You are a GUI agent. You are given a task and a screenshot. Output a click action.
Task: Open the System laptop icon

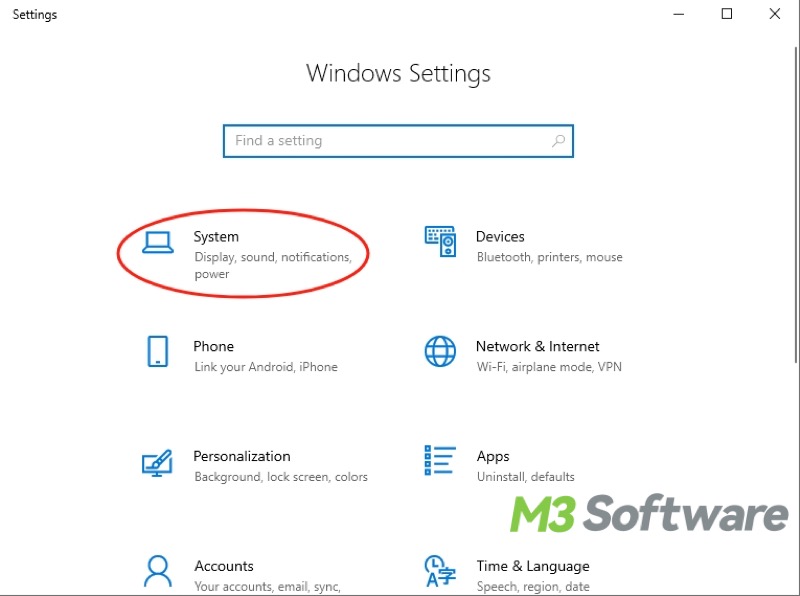point(158,242)
